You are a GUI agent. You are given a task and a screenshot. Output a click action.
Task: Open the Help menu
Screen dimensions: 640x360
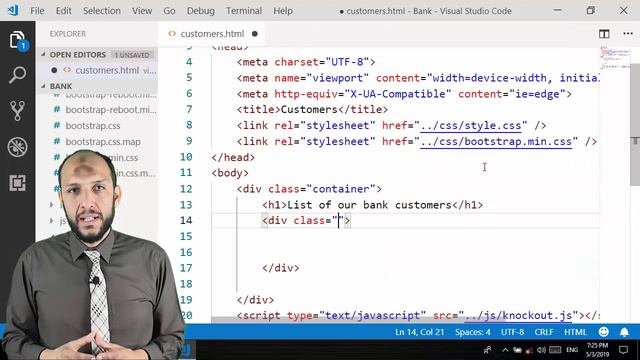[283, 11]
